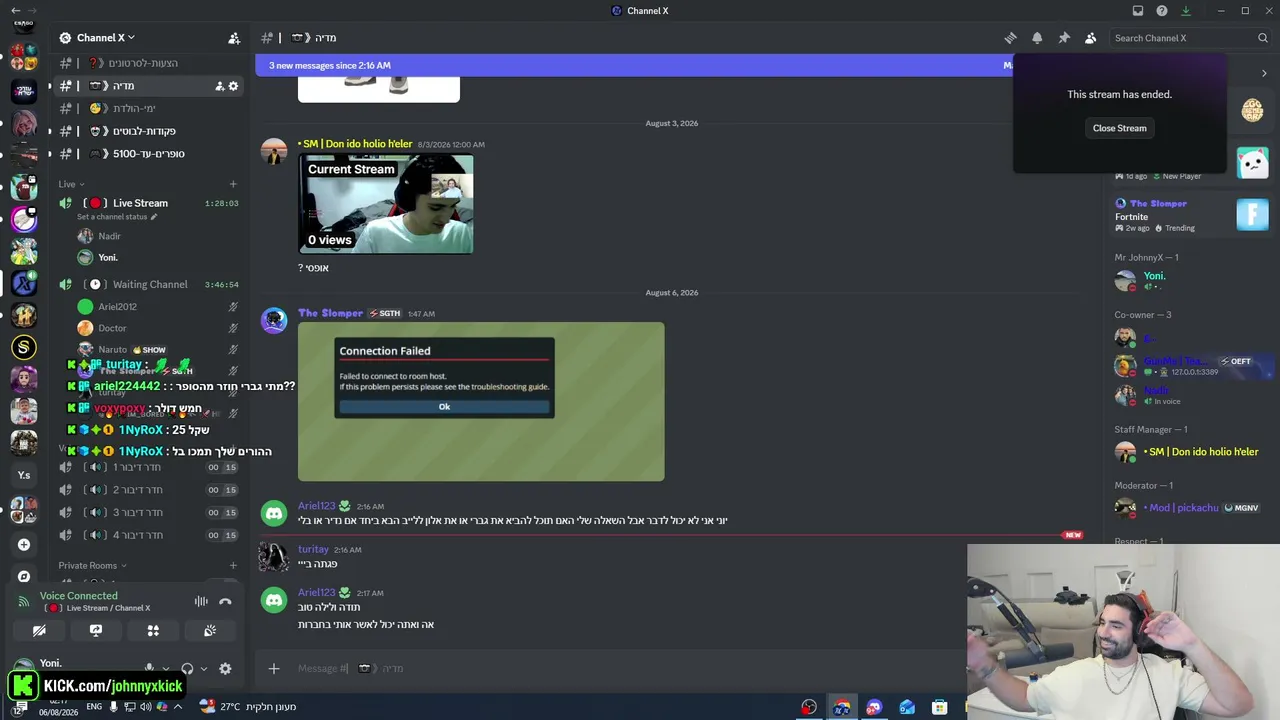Viewport: 1280px width, 720px height.
Task: Show pinned messages
Action: pyautogui.click(x=1064, y=38)
